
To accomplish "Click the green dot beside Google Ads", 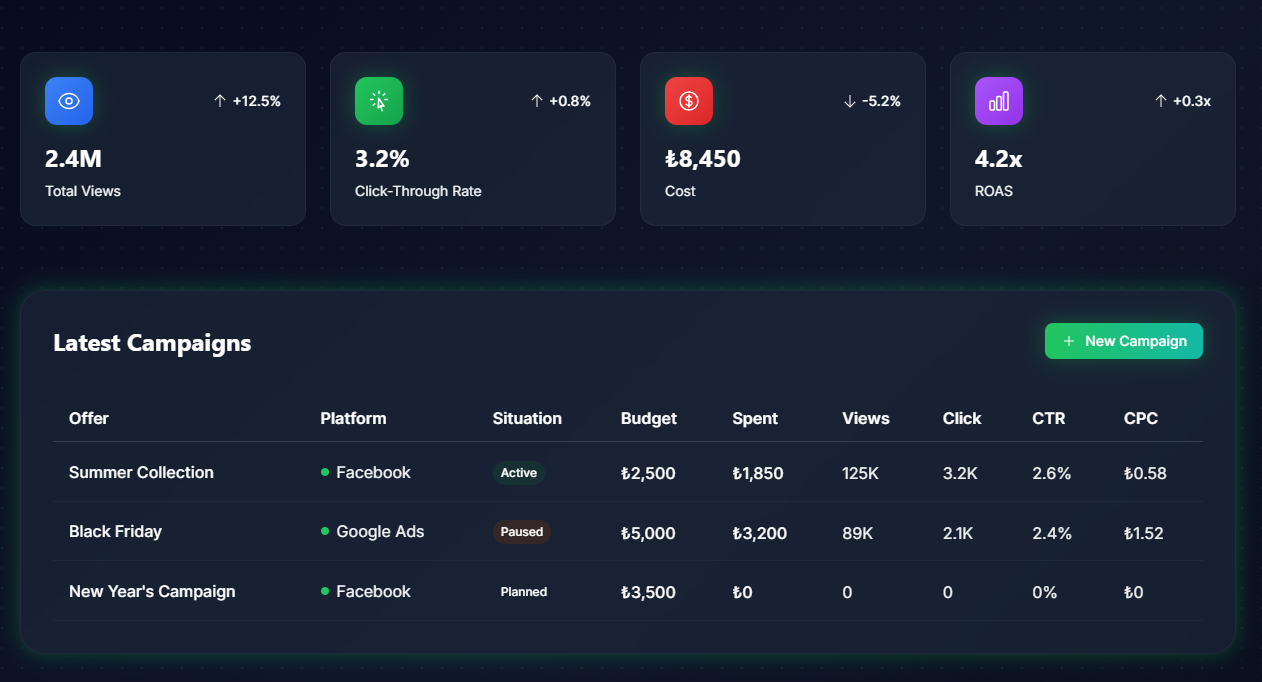I will [x=325, y=532].
